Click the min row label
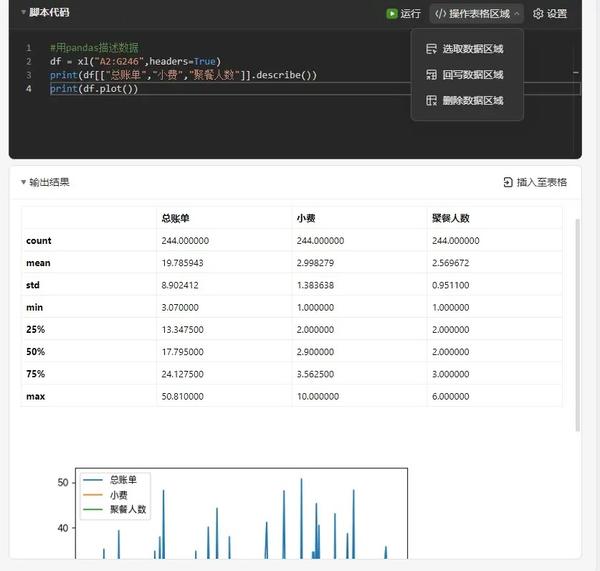 tap(34, 307)
